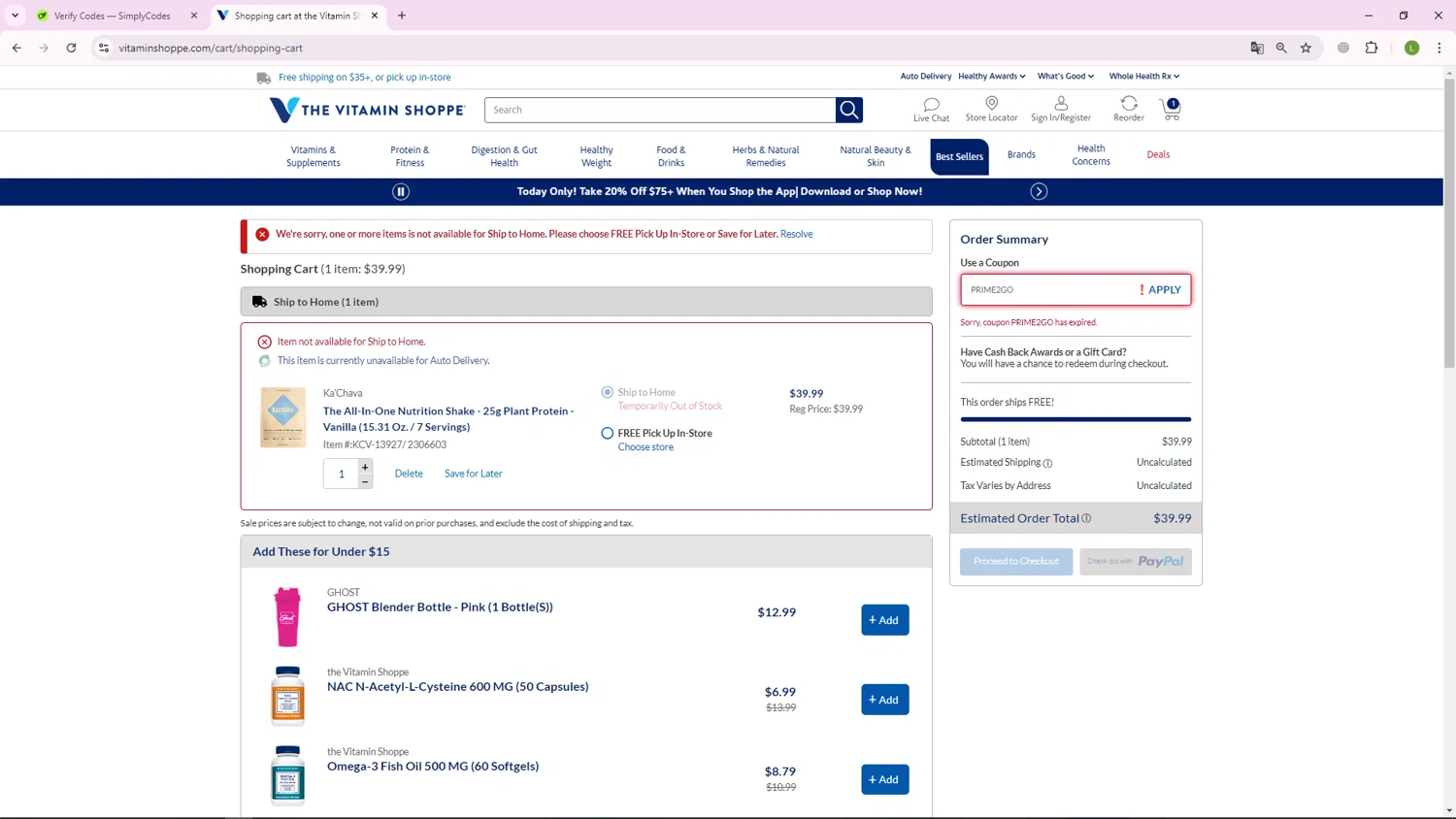Viewport: 1456px width, 819px height.
Task: Open the Reorder icon
Action: point(1128,104)
